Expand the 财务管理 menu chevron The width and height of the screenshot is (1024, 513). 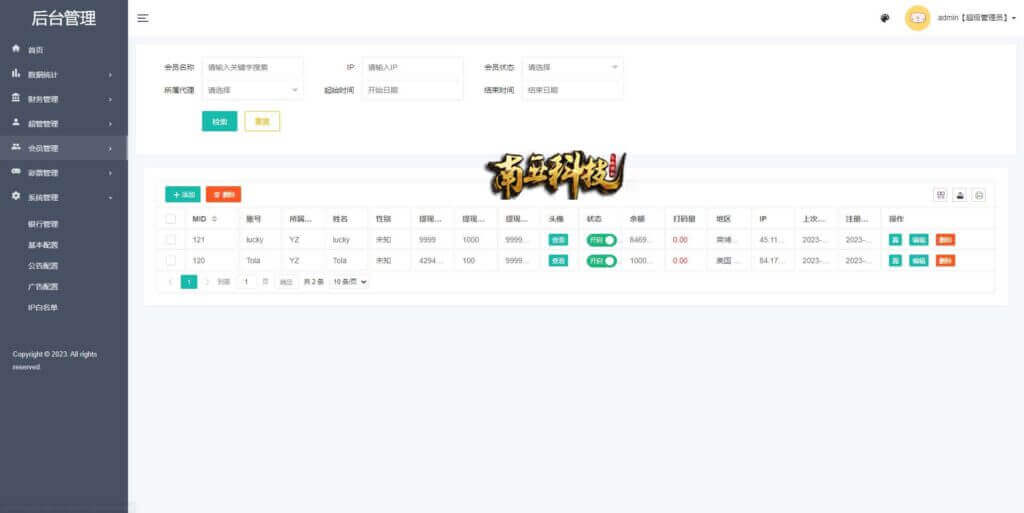pyautogui.click(x=110, y=99)
